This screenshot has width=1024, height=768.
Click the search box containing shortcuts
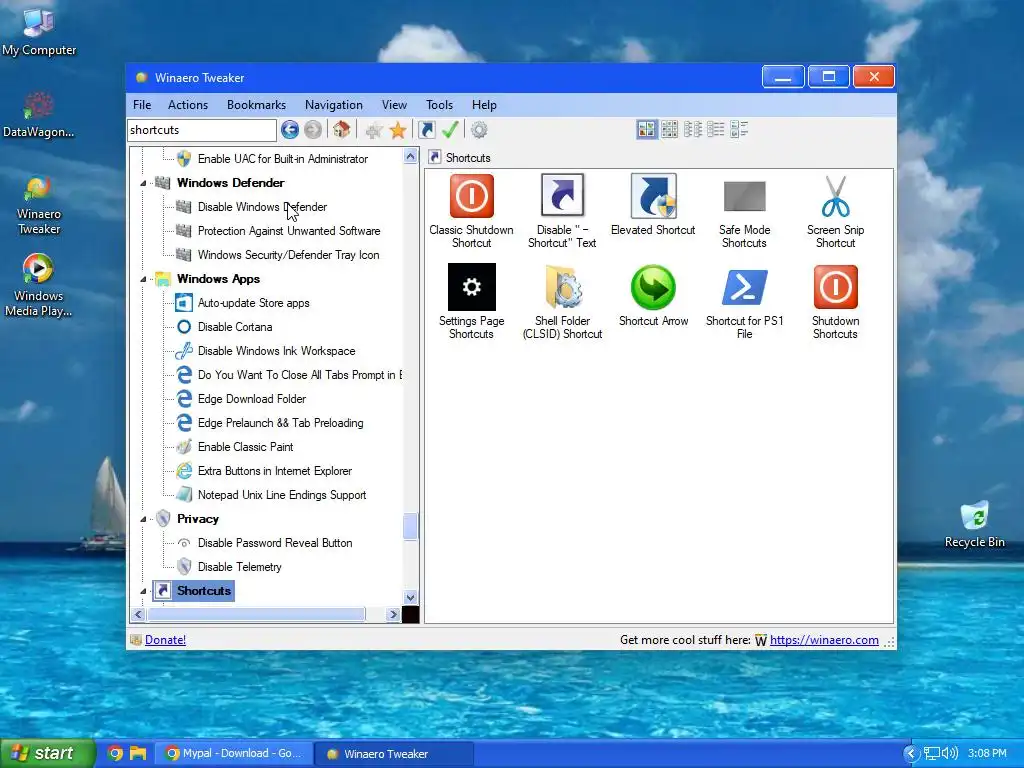tap(202, 130)
